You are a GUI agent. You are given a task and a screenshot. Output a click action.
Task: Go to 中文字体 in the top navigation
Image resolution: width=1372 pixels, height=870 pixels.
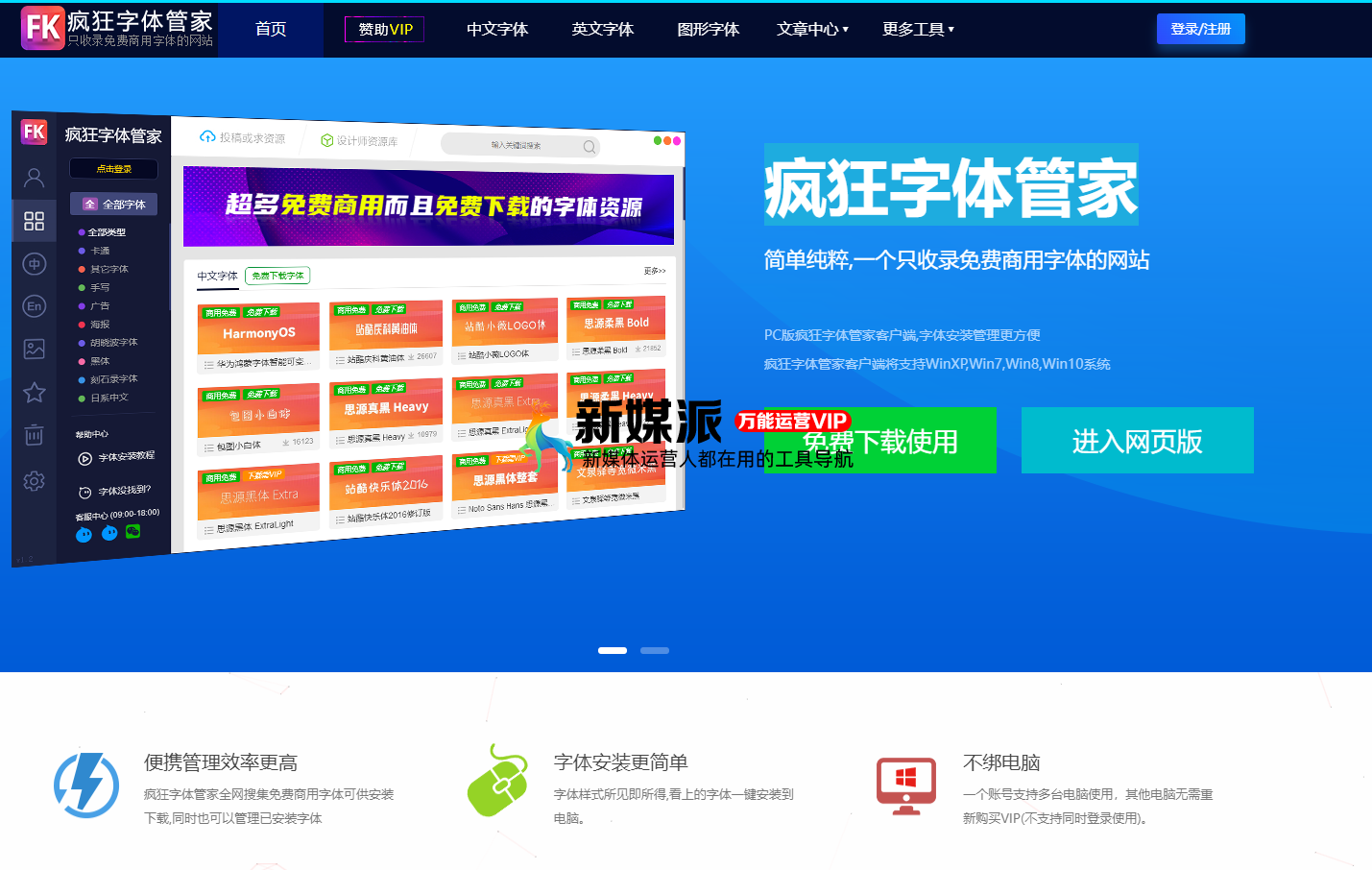pos(497,30)
